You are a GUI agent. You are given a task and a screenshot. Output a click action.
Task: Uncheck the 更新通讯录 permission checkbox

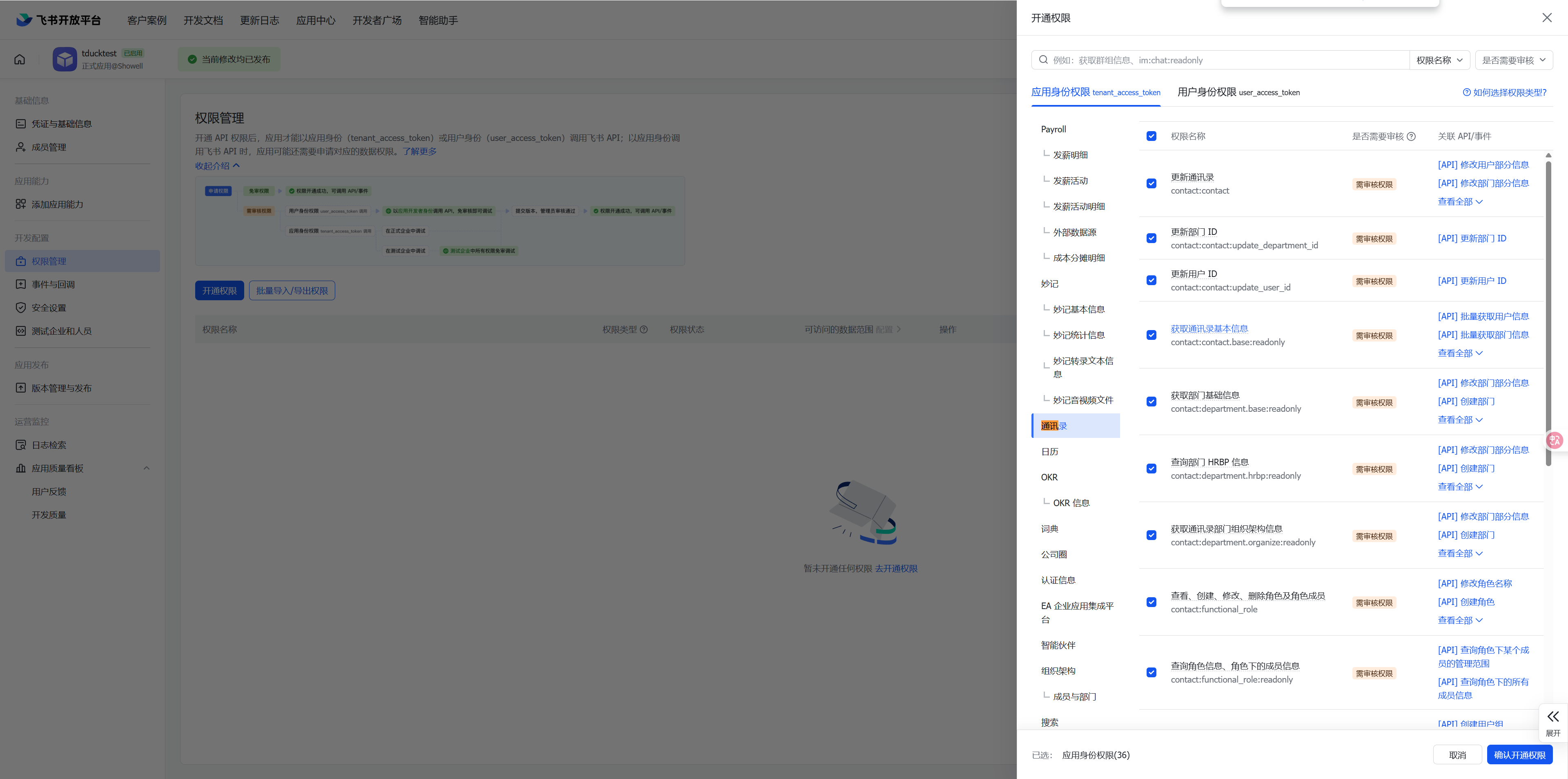(x=1151, y=184)
